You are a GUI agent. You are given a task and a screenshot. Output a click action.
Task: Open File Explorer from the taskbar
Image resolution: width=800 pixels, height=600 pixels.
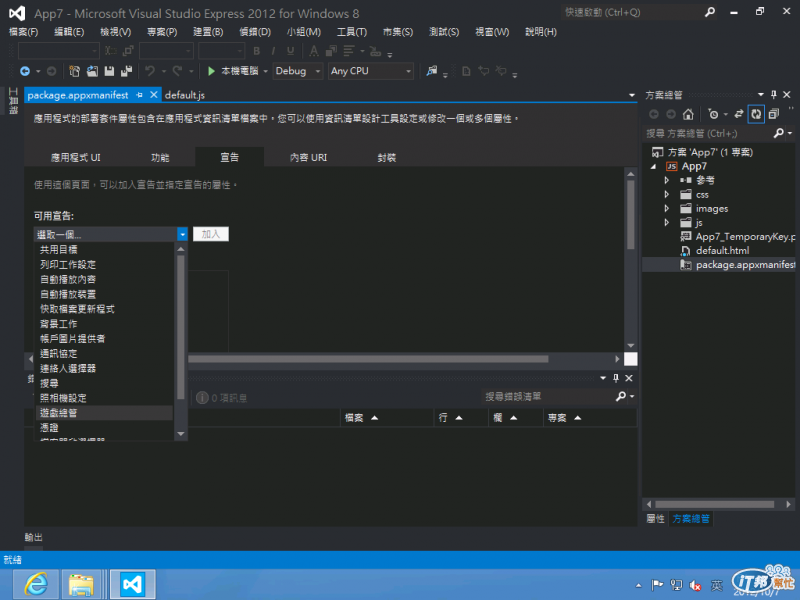[81, 585]
